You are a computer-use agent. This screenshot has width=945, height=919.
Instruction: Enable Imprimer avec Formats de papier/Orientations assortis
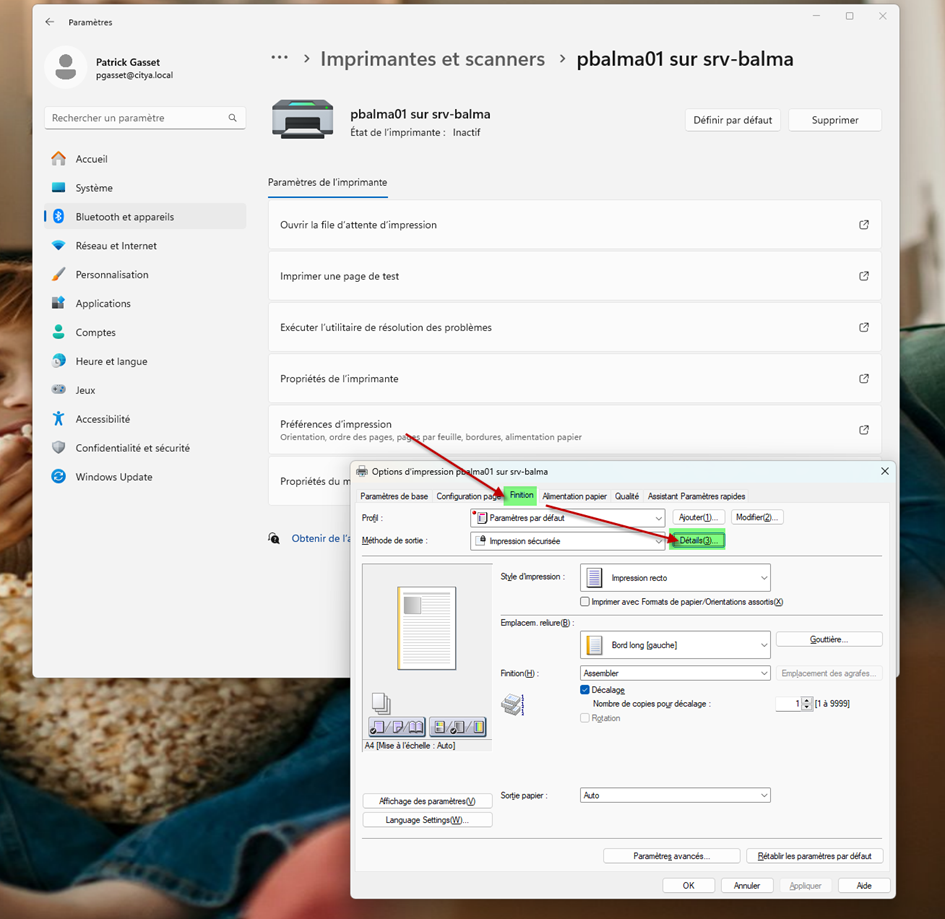click(x=585, y=602)
